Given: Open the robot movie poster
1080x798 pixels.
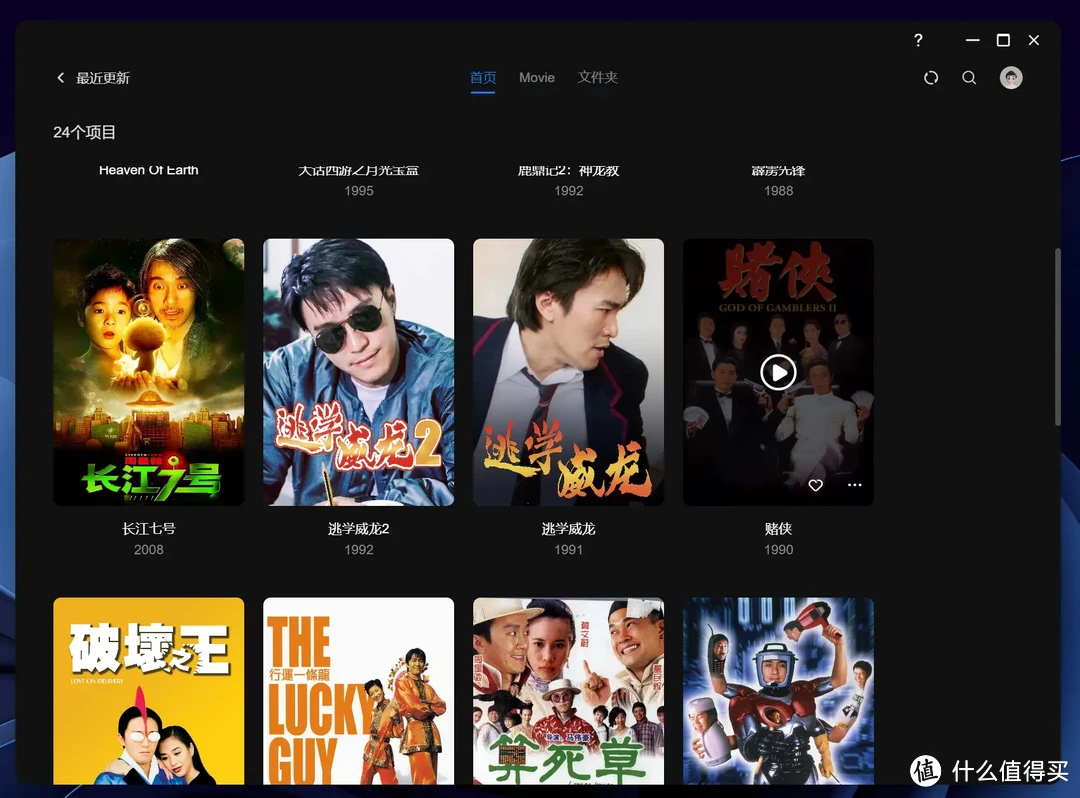Looking at the screenshot, I should point(778,691).
